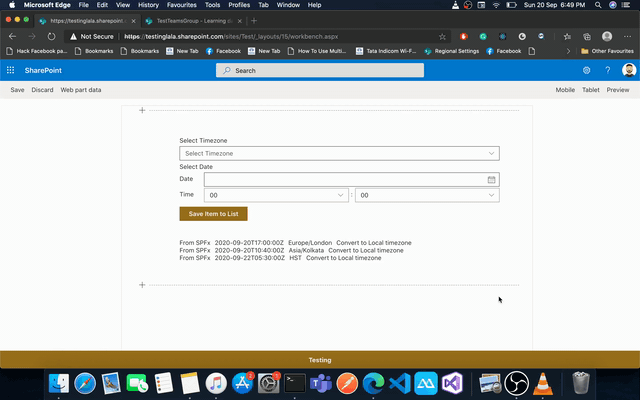Expand the hour Time dropdown
The image size is (640, 400).
[x=276, y=195]
